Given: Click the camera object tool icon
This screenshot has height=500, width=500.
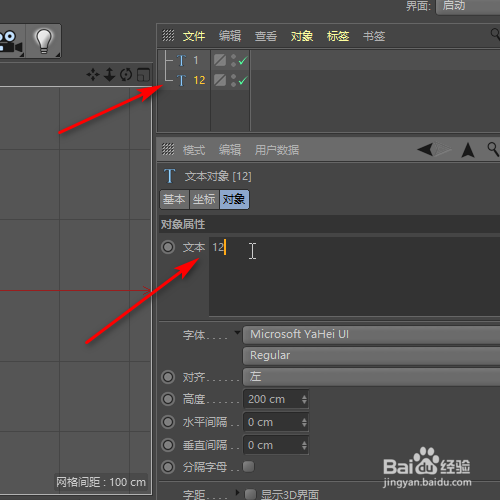Looking at the screenshot, I should tap(10, 41).
